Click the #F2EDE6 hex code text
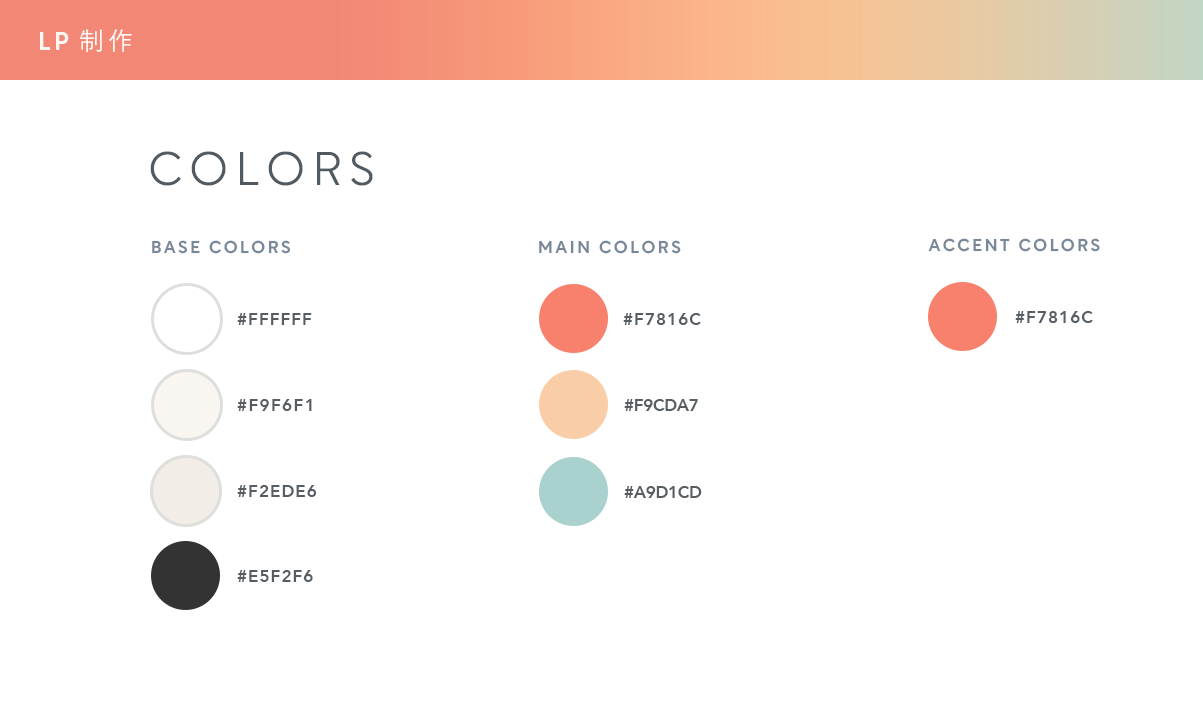This screenshot has height=713, width=1203. 277,492
